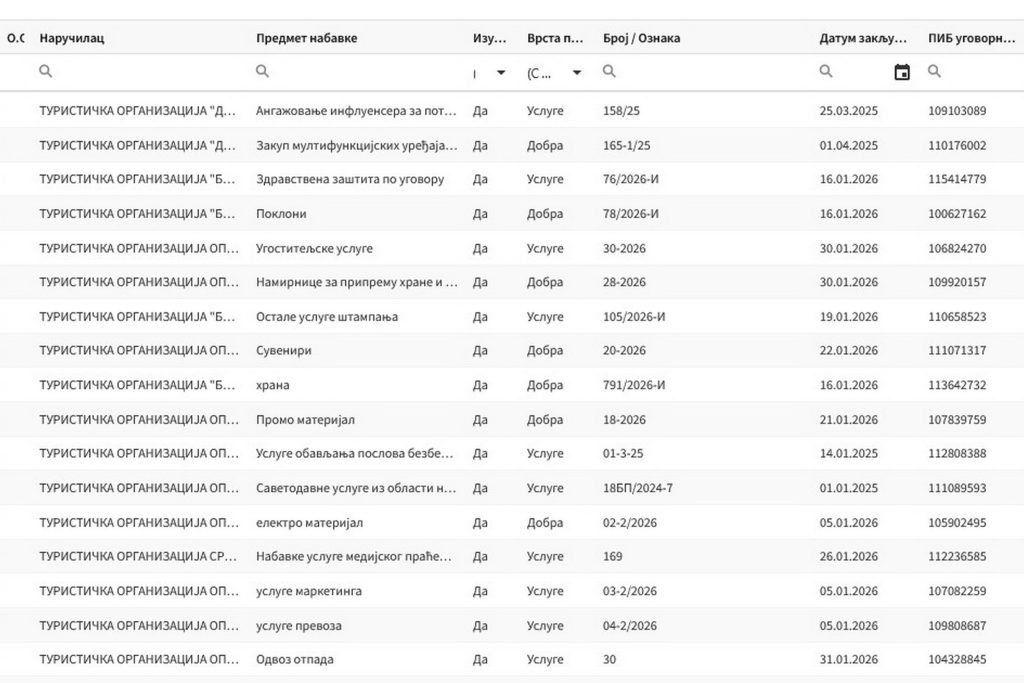Viewport: 1024px width, 683px height.
Task: Click the Одвоз отпада row
Action: tap(295, 660)
